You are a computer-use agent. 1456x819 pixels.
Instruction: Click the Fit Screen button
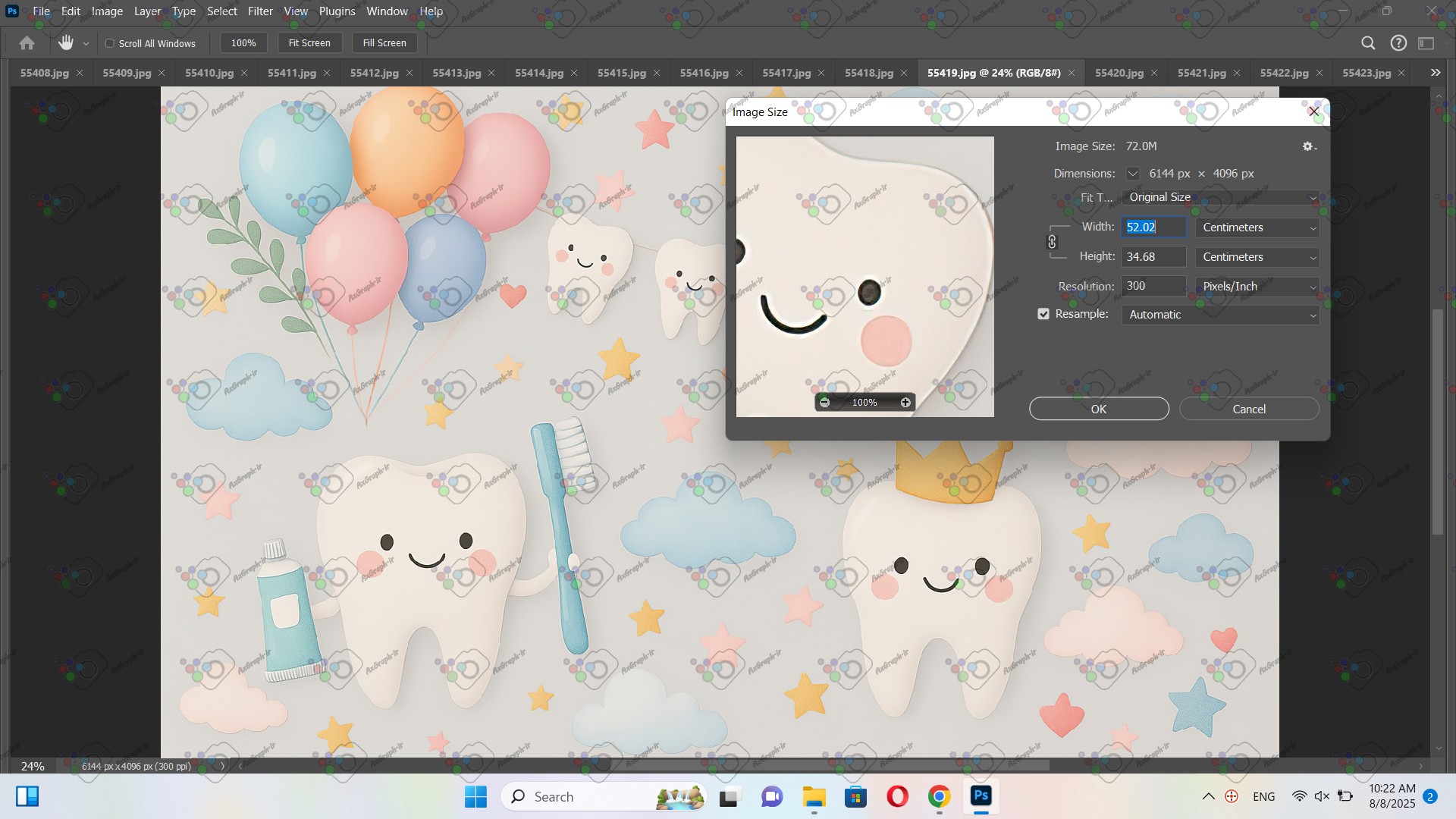pyautogui.click(x=309, y=43)
